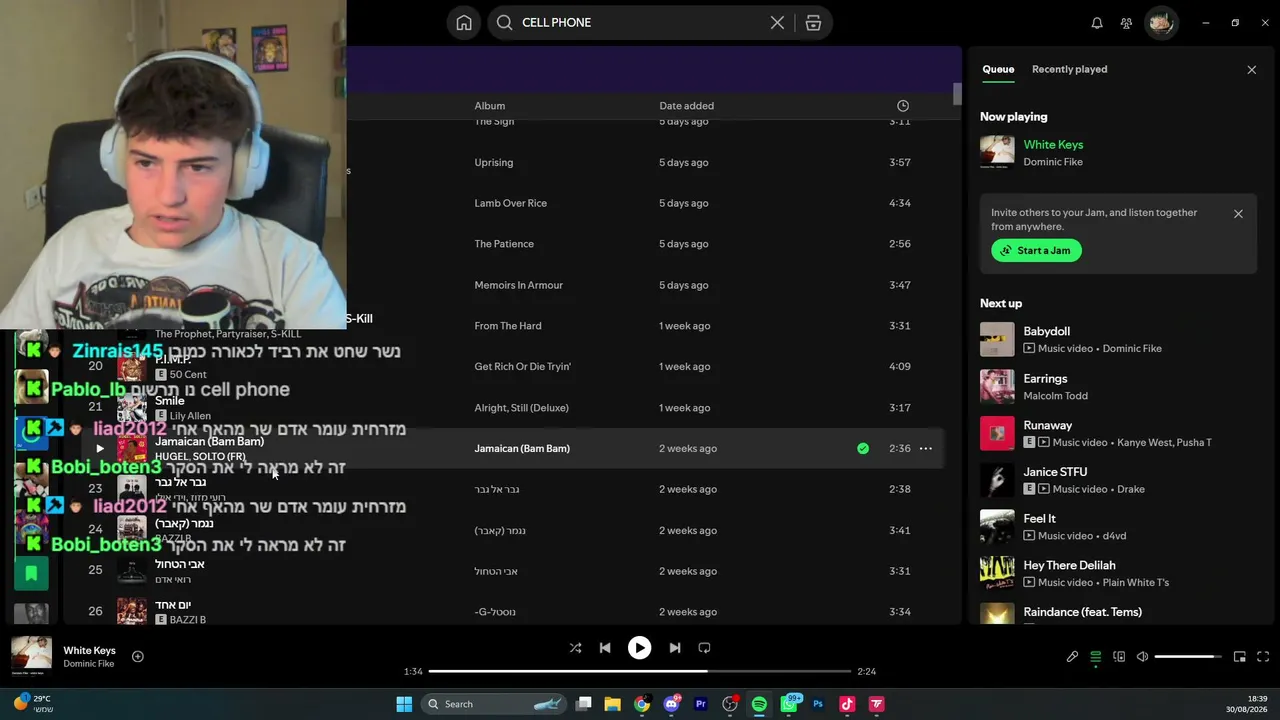
Task: Open Connect to a device icon
Action: 1119,657
